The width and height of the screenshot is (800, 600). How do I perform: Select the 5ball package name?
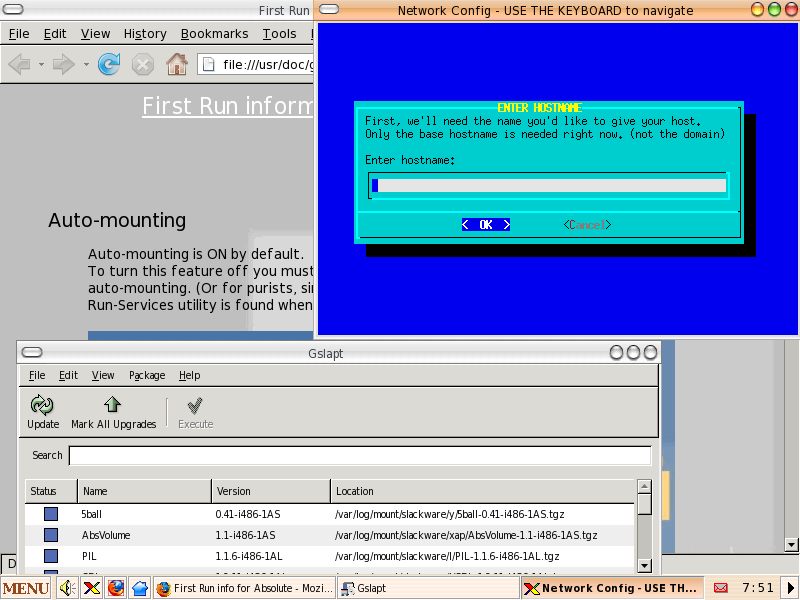coord(91,514)
